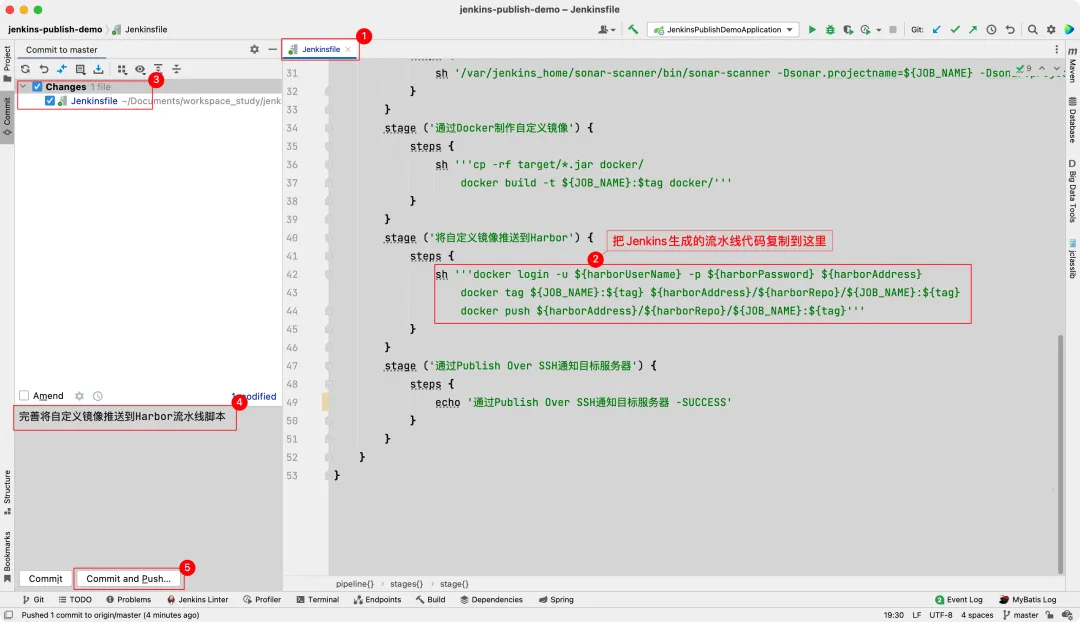
Task: Click the green Git commit checkmark
Action: pos(955,30)
